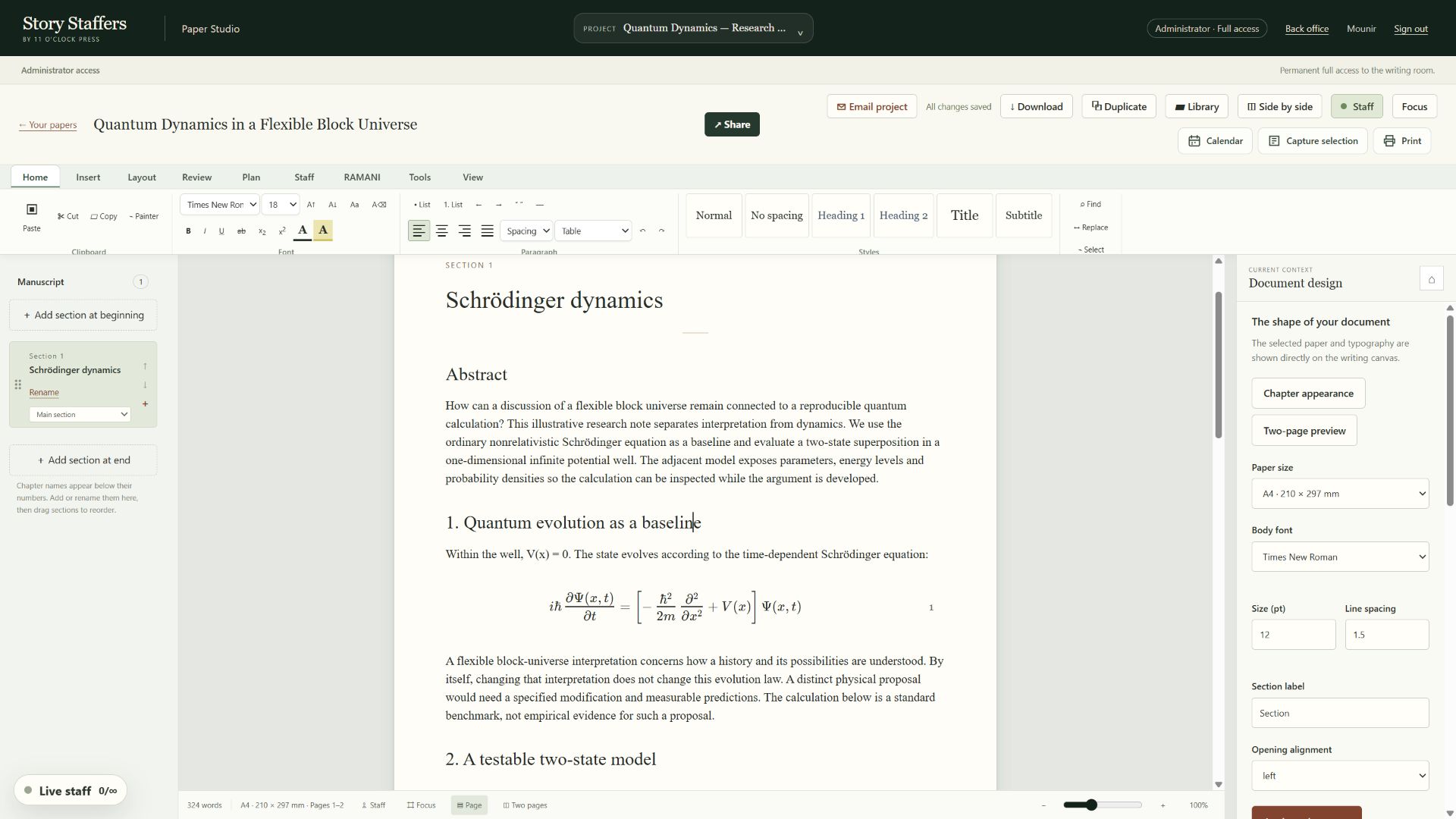The height and width of the screenshot is (819, 1456).
Task: Open the Times New Roman font dropdown in ribbon
Action: click(x=220, y=205)
